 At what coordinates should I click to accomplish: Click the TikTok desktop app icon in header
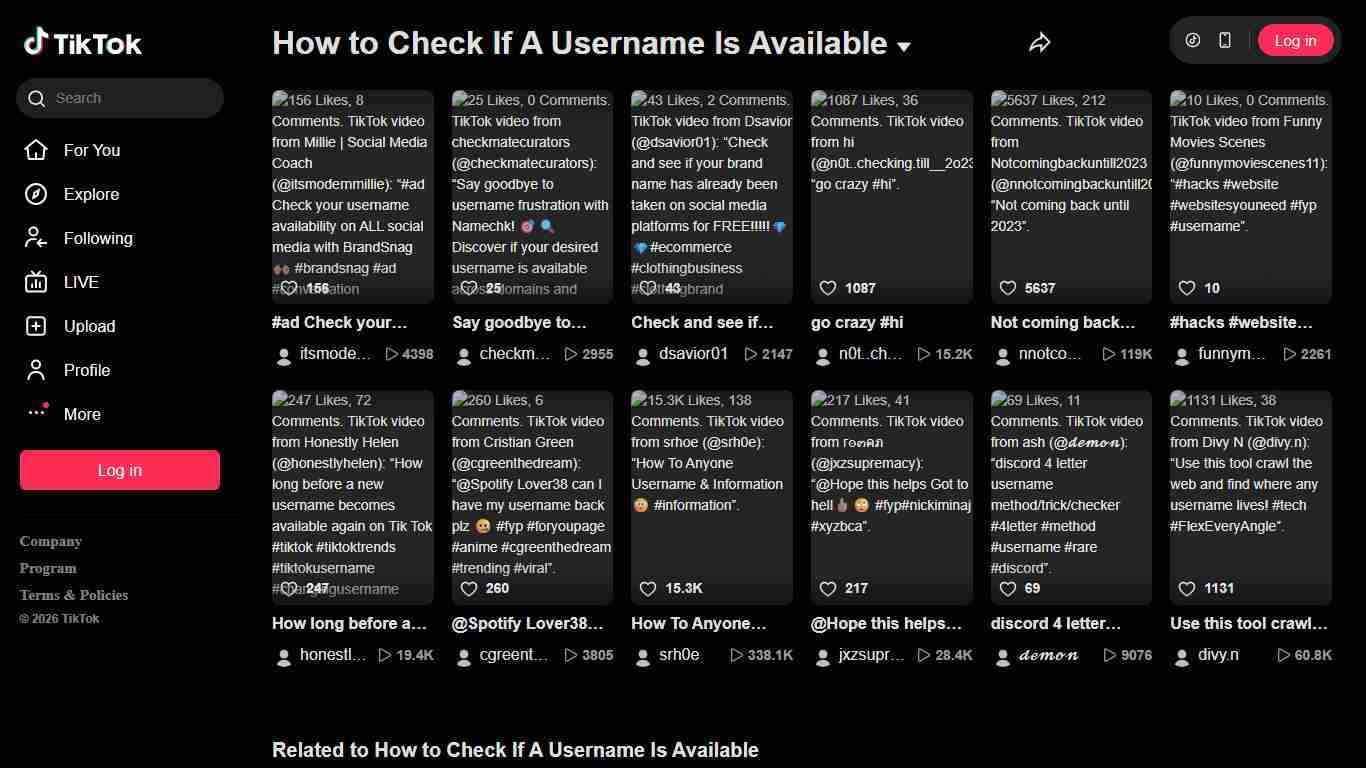coord(1192,40)
